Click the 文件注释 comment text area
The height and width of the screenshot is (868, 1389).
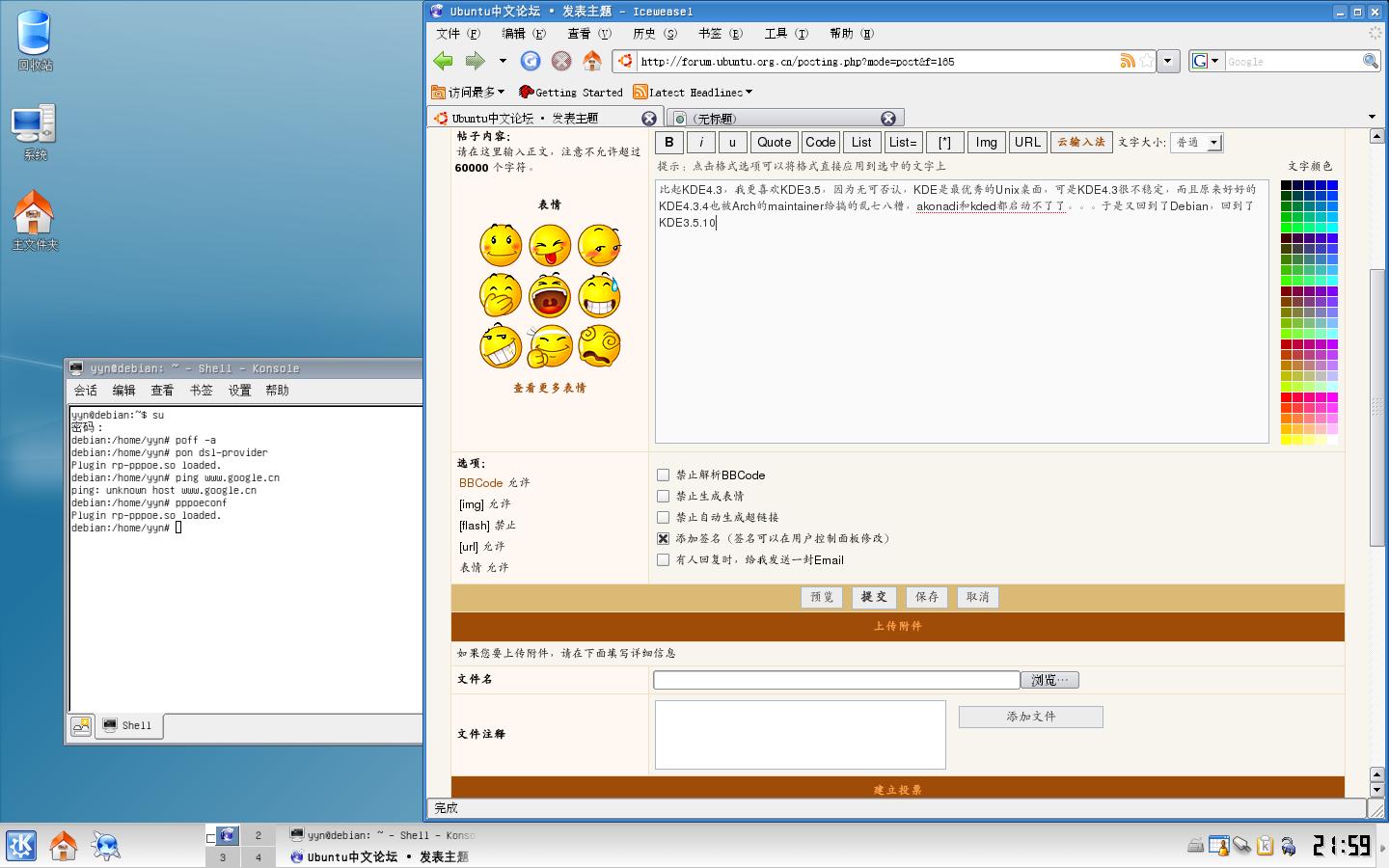coord(800,735)
